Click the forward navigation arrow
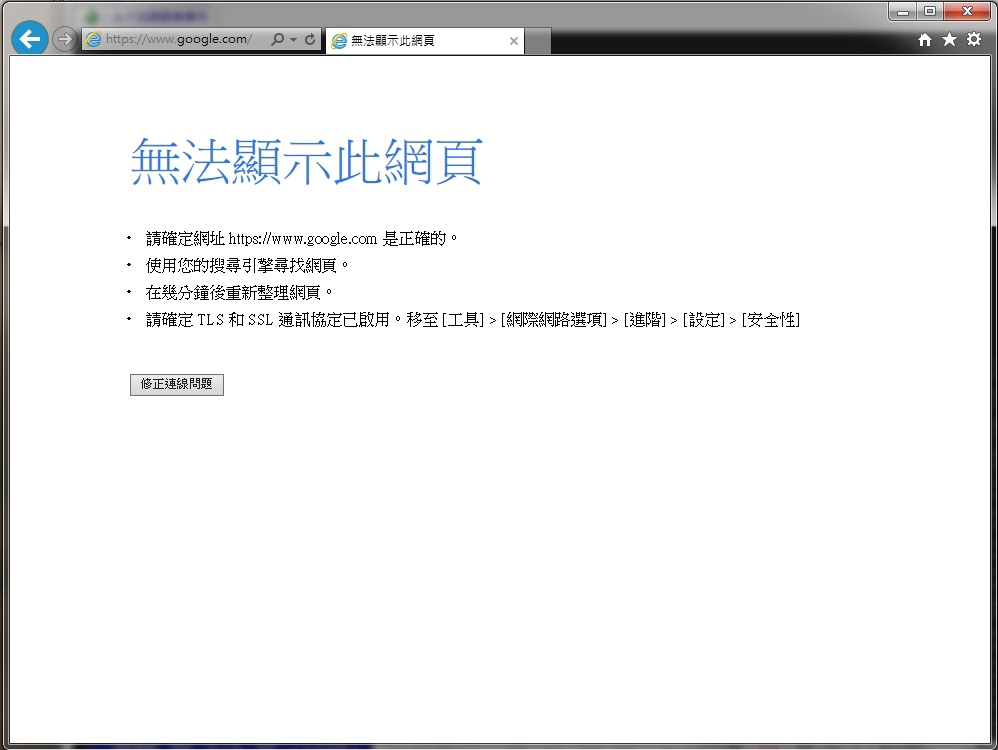Screen dimensions: 998x750 pyautogui.click(x=64, y=39)
